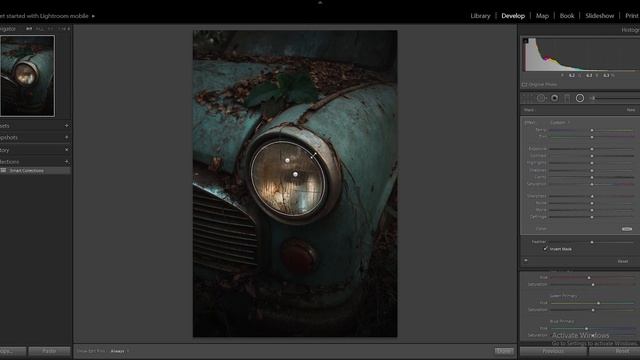Collapse the top panel with the arrow
This screenshot has height=360, width=640.
(x=320, y=2)
